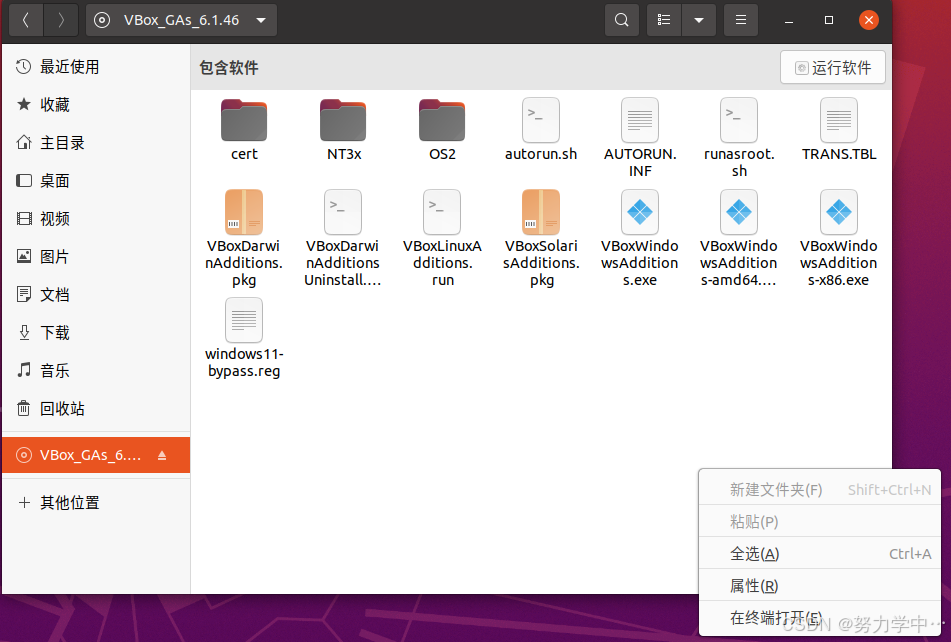Viewport: 951px width, 642px height.
Task: Select VBoxWindowsAdditions-amd64 exe icon
Action: tap(739, 212)
